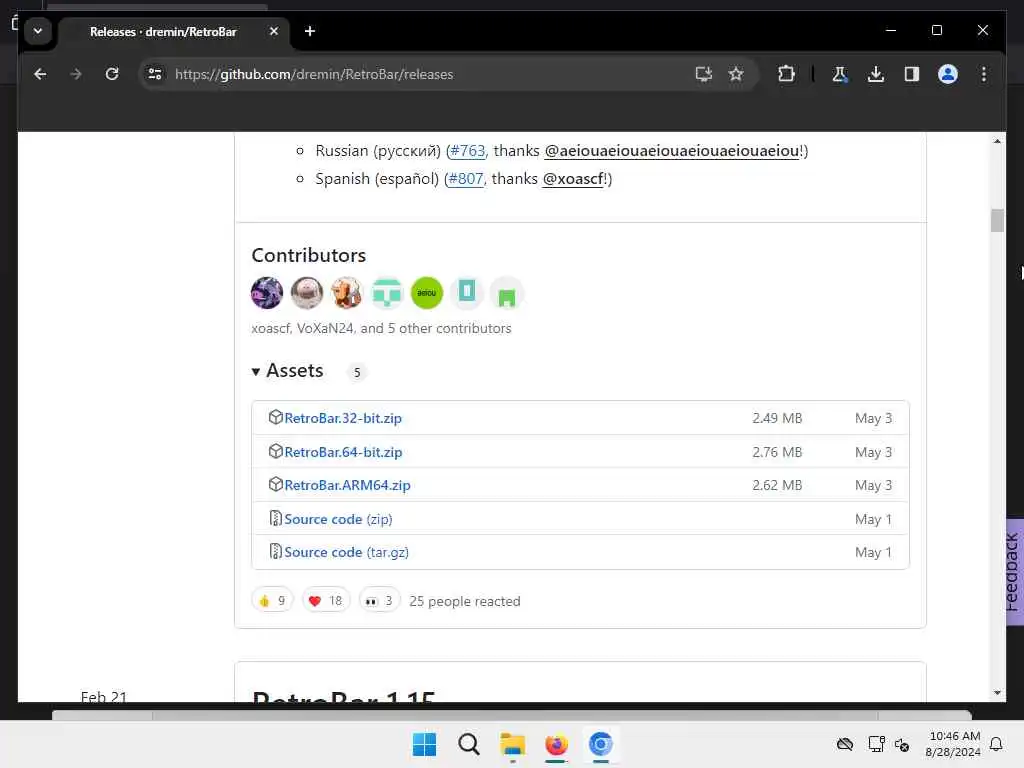Image resolution: width=1024 pixels, height=768 pixels.
Task: Open the browser extensions menu
Action: point(786,74)
